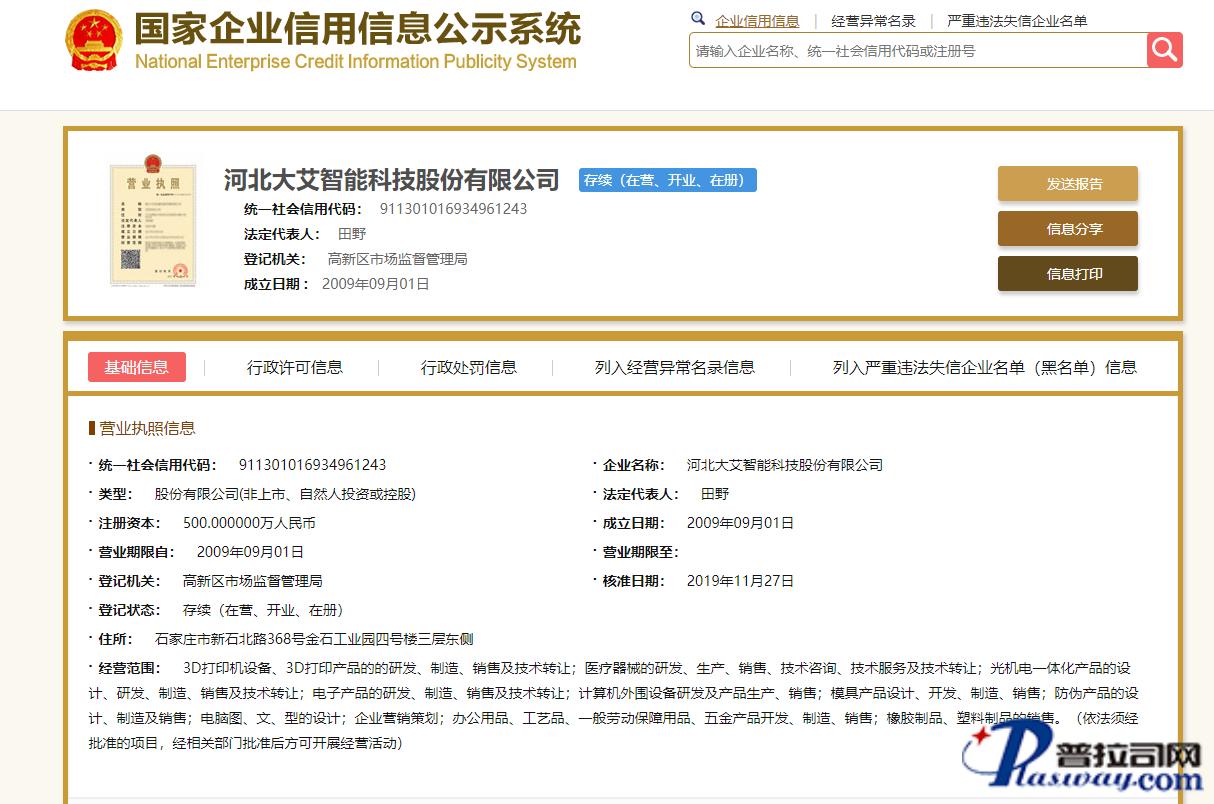Select the 企业信用信息 search category
The image size is (1214, 804).
tap(757, 21)
